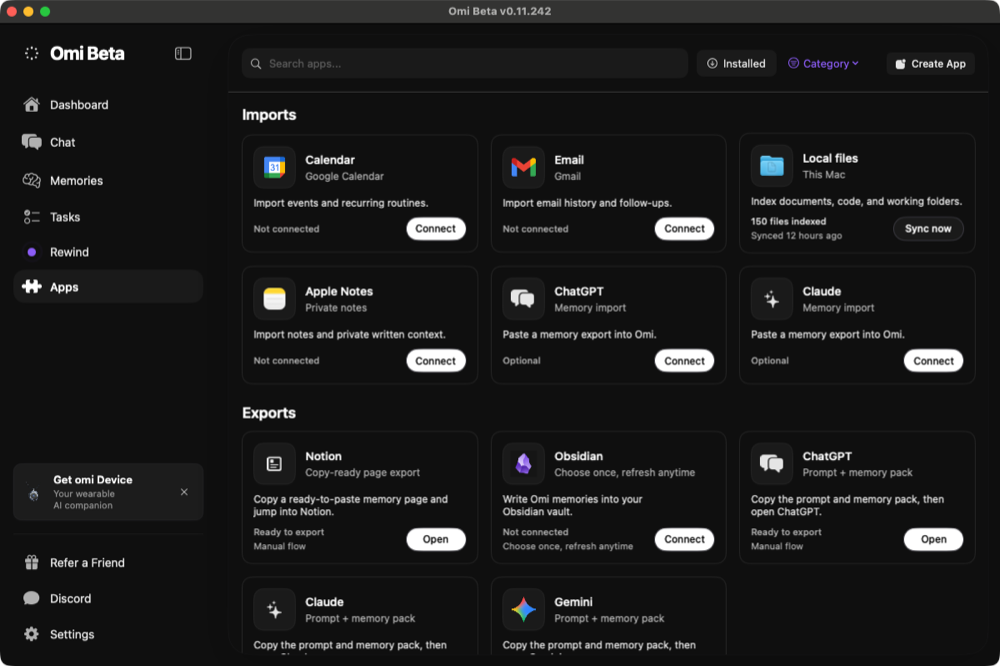Click the Omi Beta logo icon

[x=31, y=54]
